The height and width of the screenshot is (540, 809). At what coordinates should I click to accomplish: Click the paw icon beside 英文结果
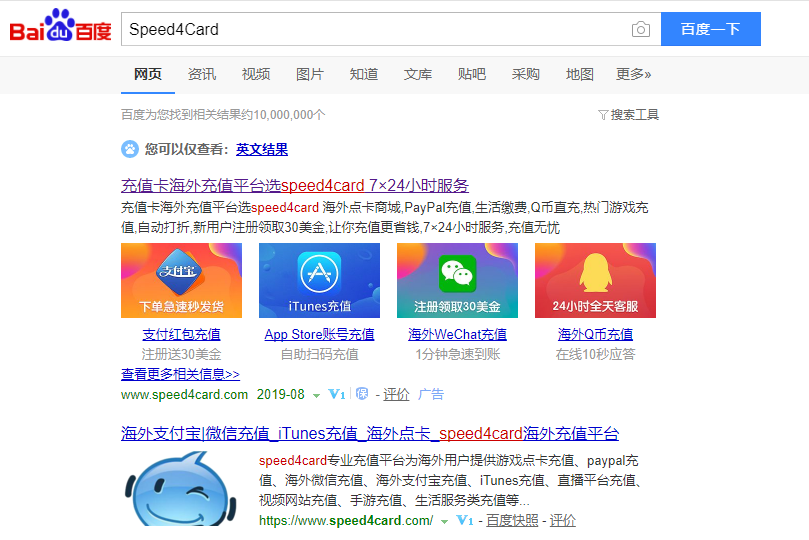pyautogui.click(x=130, y=149)
